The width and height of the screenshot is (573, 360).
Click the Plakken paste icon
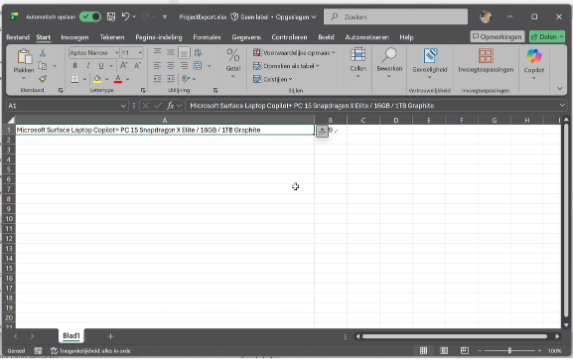click(24, 57)
